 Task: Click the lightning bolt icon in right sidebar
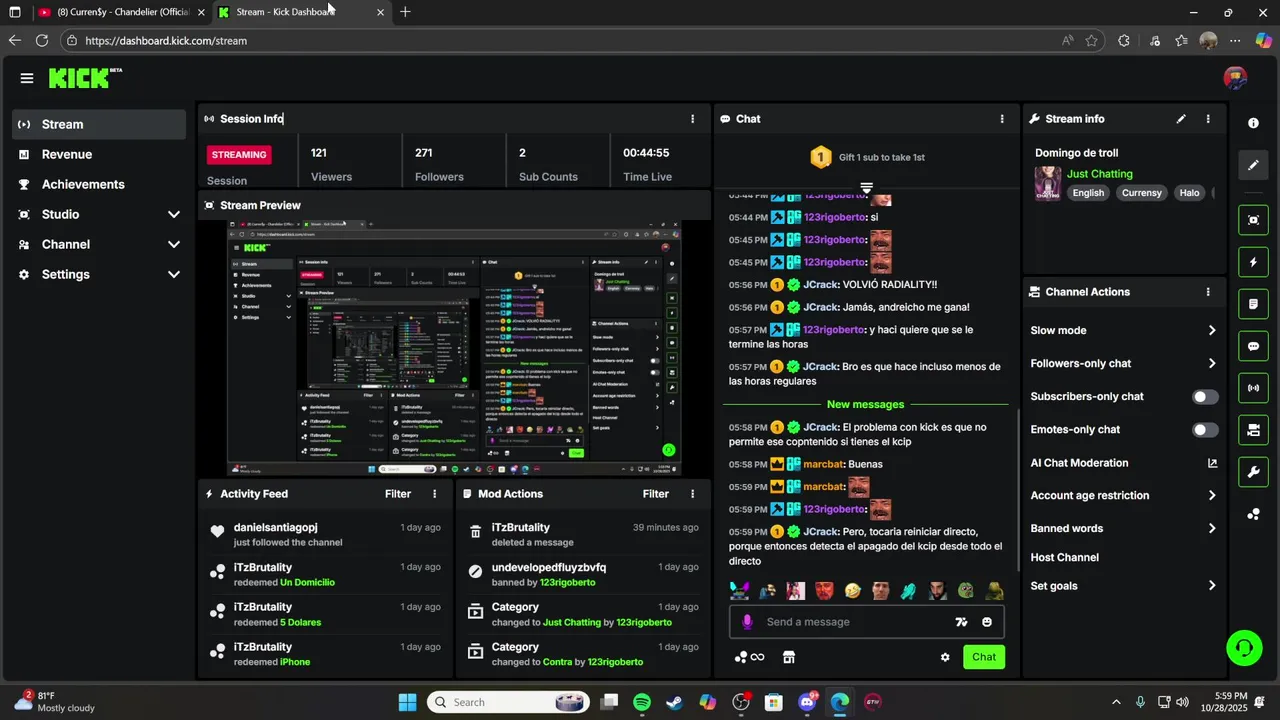[1253, 262]
